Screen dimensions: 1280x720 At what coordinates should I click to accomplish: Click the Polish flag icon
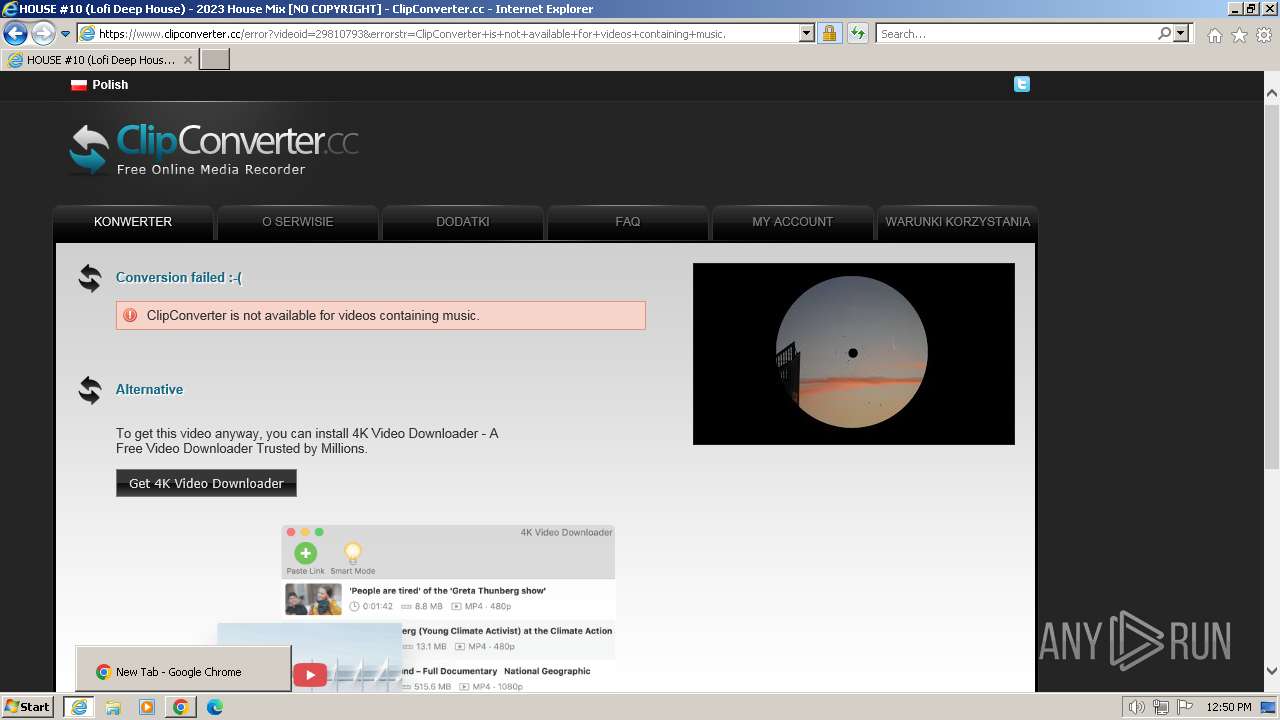click(x=79, y=85)
